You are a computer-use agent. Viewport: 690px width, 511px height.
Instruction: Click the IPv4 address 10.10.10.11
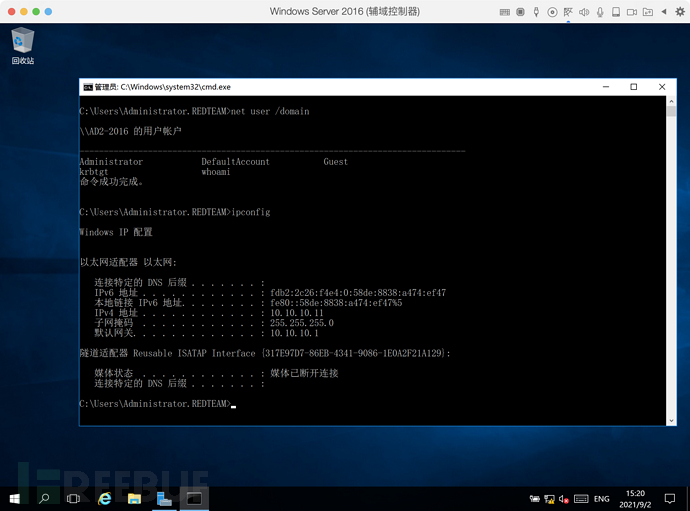pos(297,313)
